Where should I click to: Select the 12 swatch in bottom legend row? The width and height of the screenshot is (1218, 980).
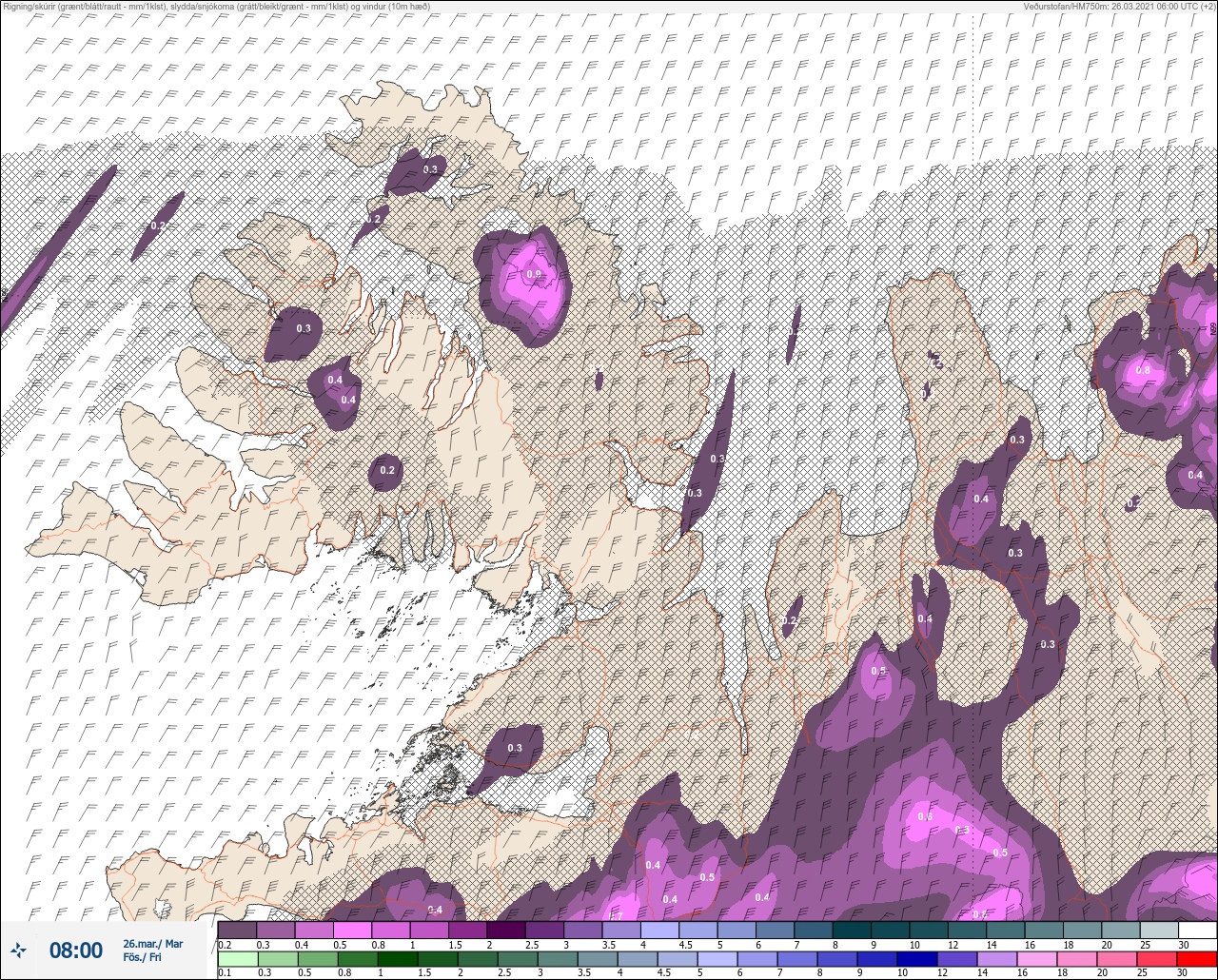coord(957,958)
